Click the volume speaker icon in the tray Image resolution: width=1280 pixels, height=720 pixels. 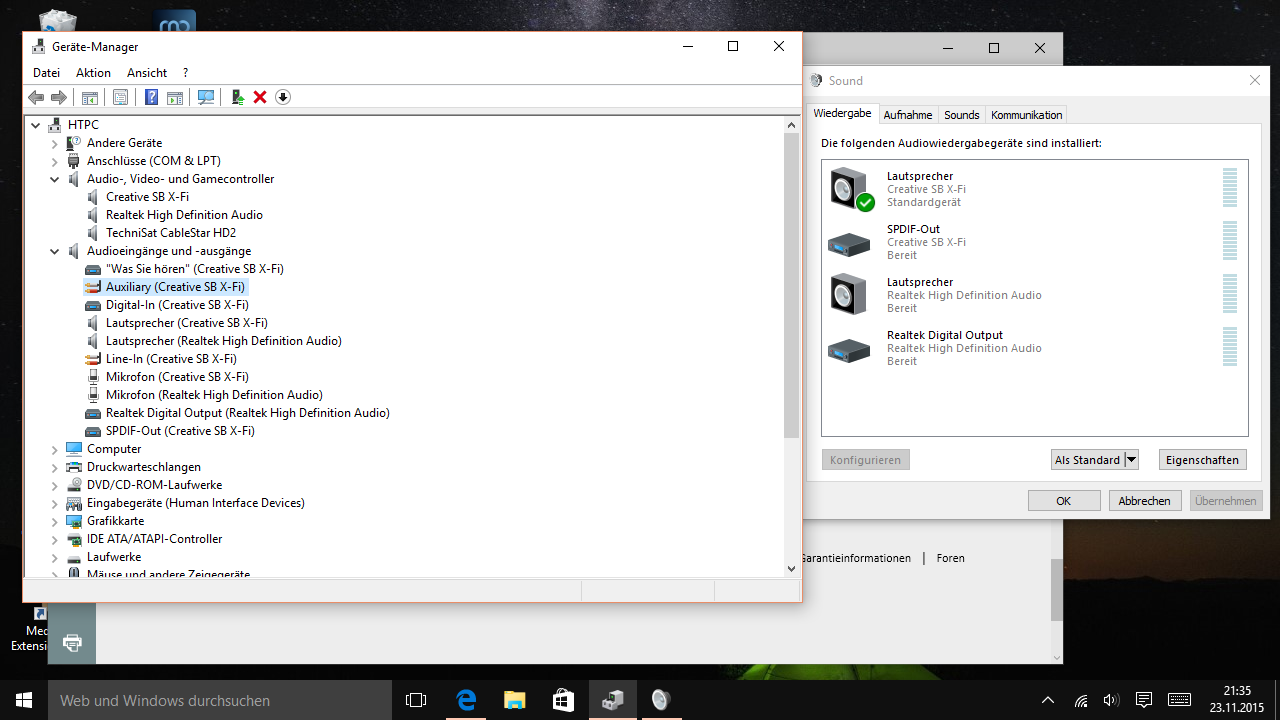point(1111,700)
